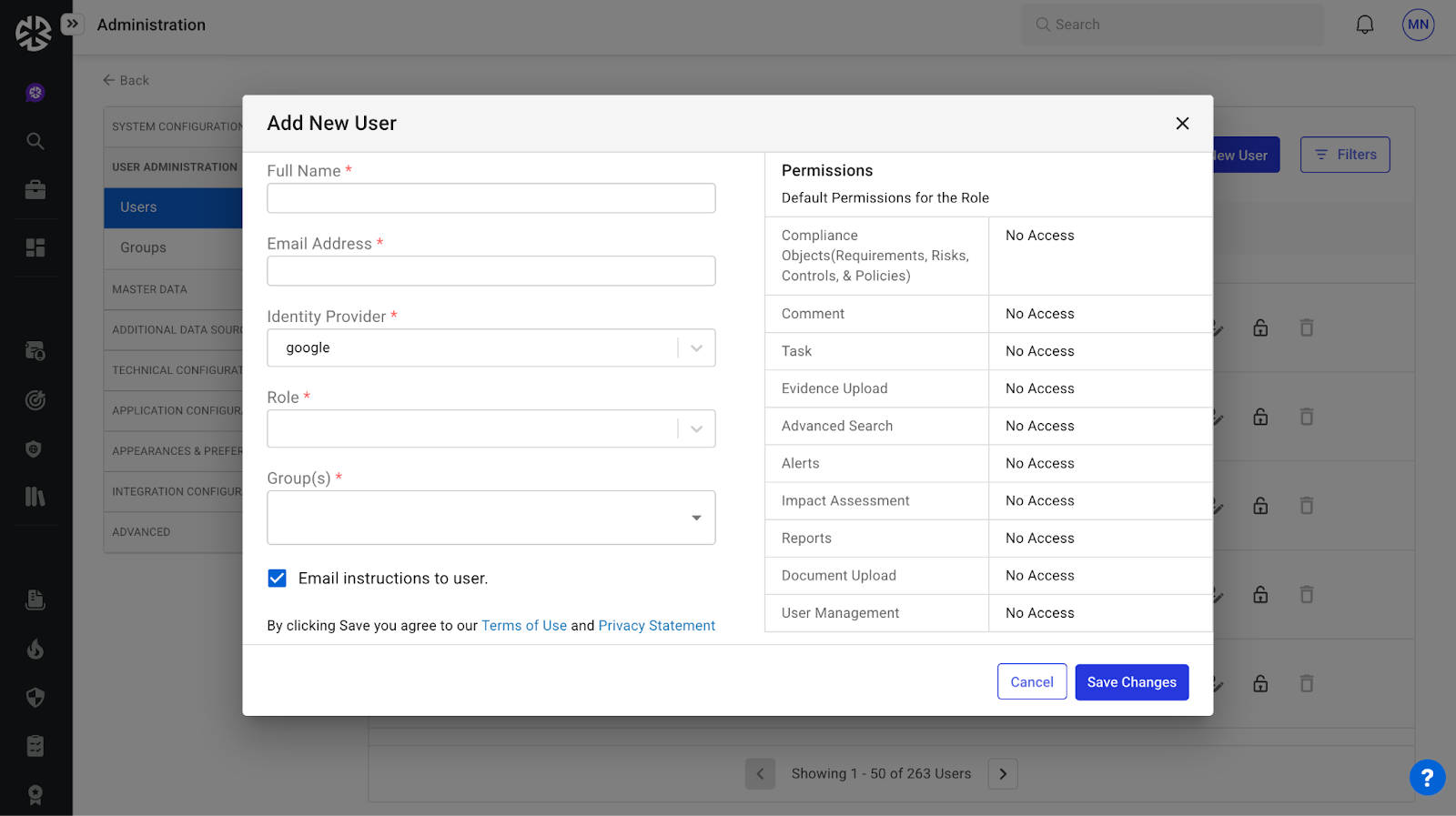Click the Save Changes button
Screen dimensions: 1456x816
coord(1131,682)
